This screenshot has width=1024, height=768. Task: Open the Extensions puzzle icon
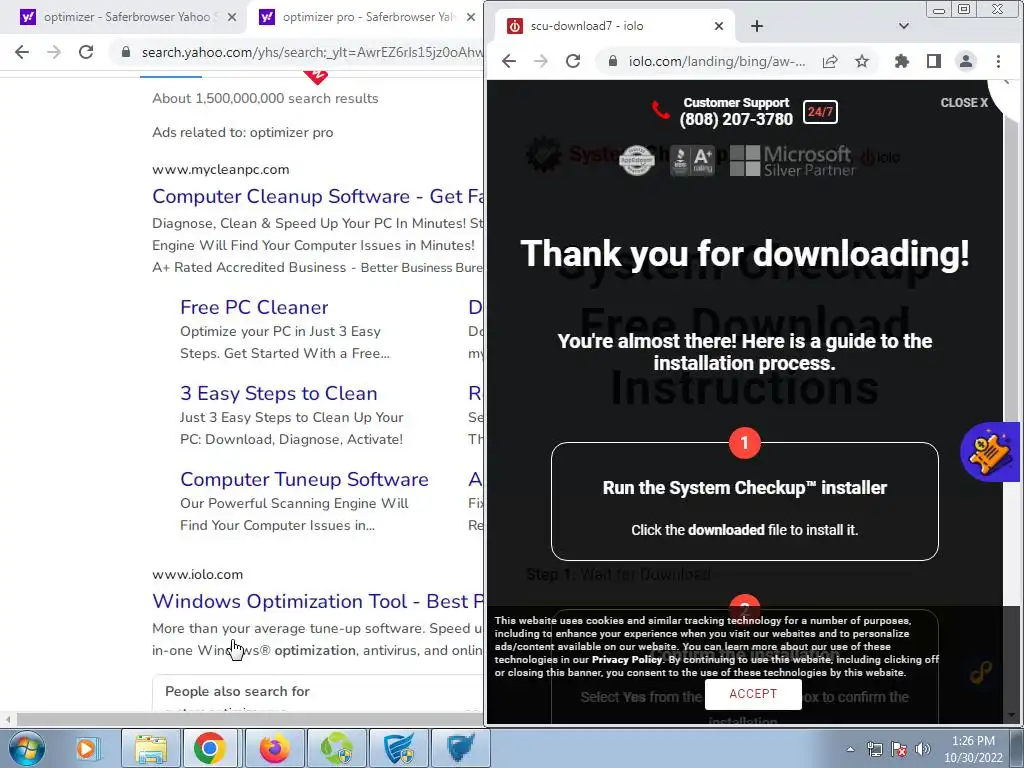[902, 61]
